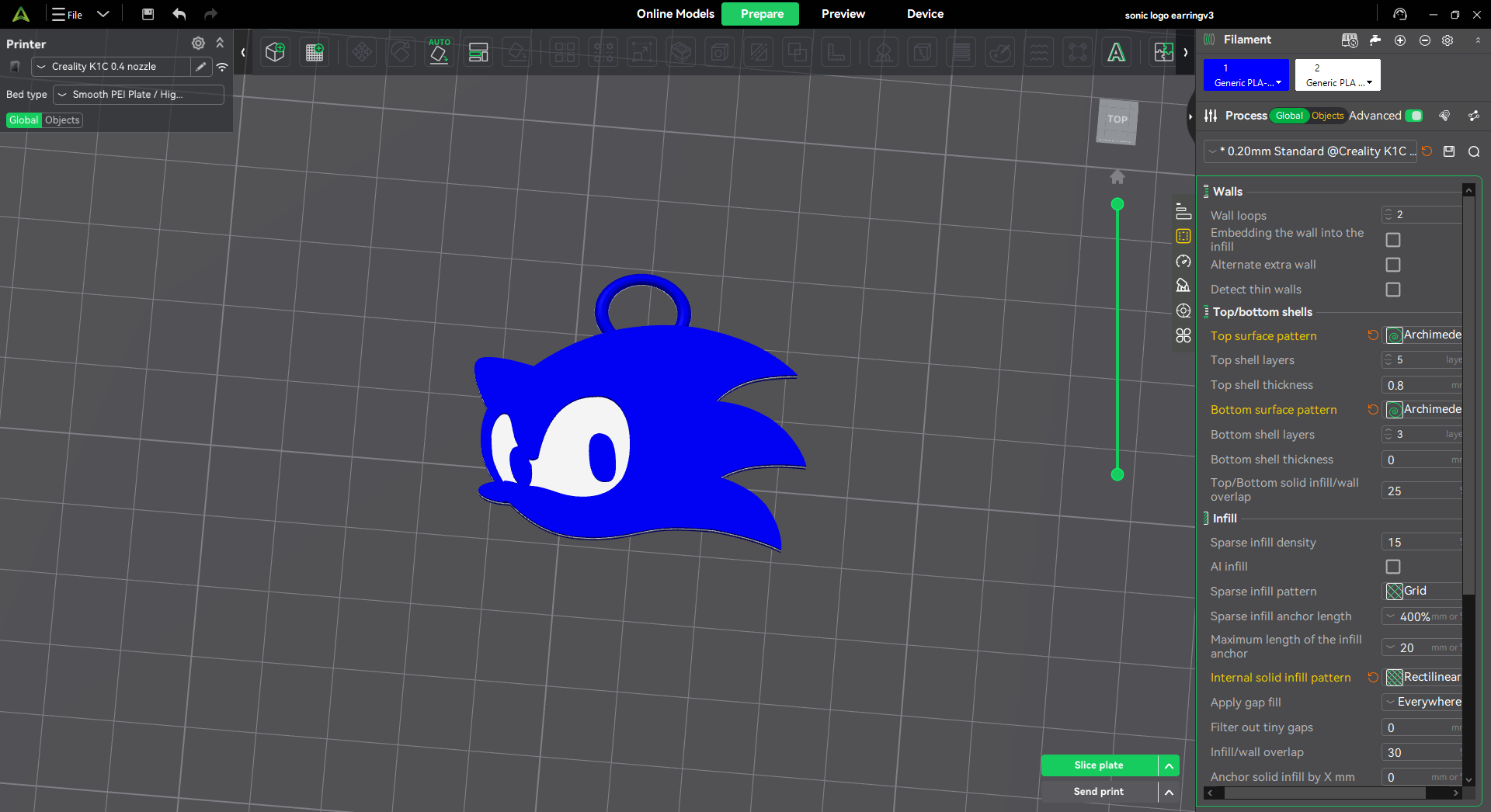Collapse the Filament panel
The width and height of the screenshot is (1491, 812).
[x=1477, y=40]
